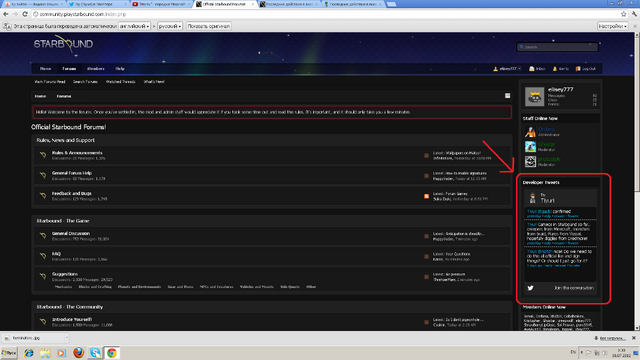The width and height of the screenshot is (640, 360).
Task: Open the Inbox envelope icon
Action: click(531, 69)
